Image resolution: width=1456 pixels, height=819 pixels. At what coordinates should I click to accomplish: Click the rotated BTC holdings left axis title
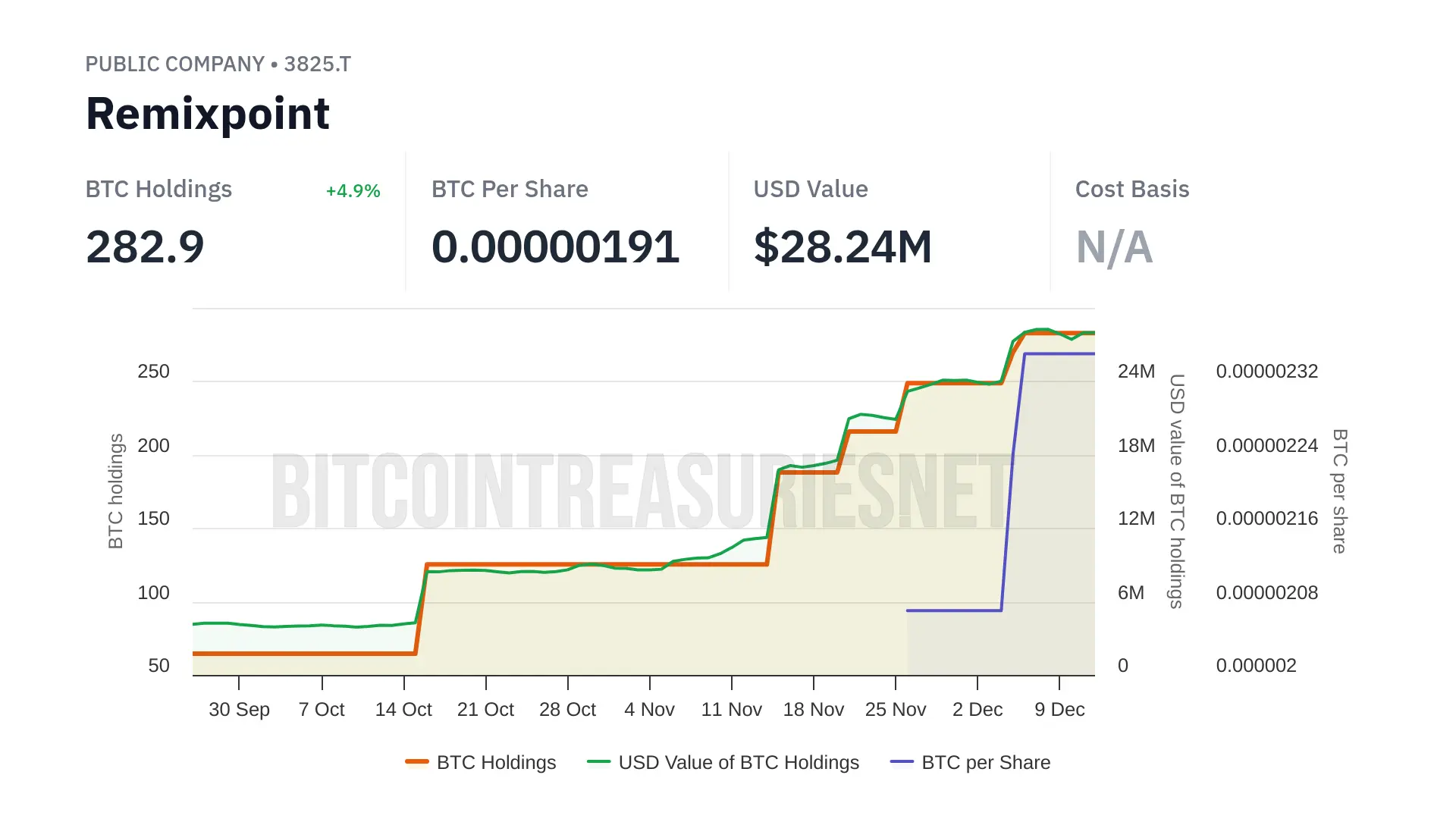[x=115, y=491]
